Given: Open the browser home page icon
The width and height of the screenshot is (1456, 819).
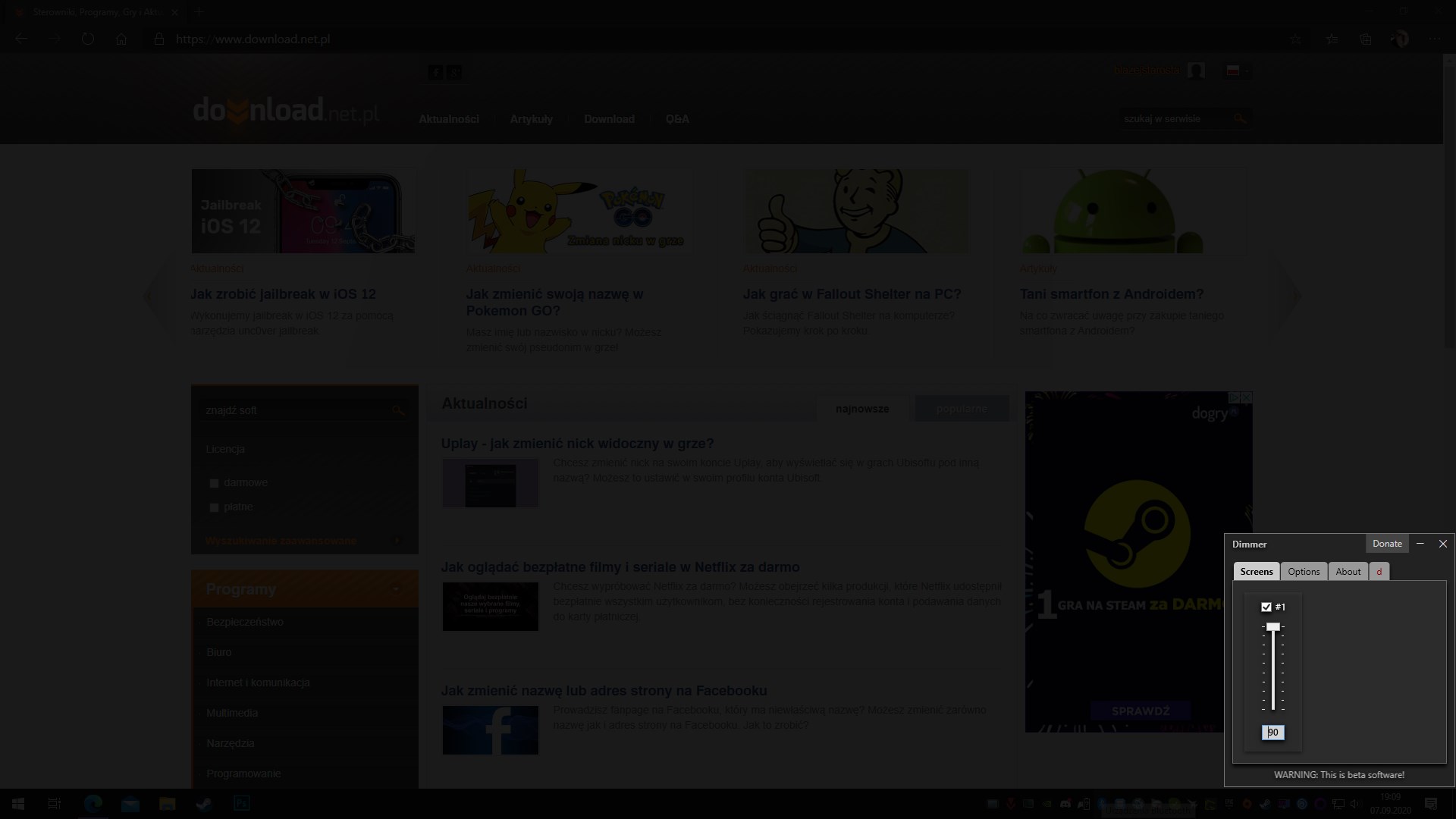Looking at the screenshot, I should pos(121,39).
